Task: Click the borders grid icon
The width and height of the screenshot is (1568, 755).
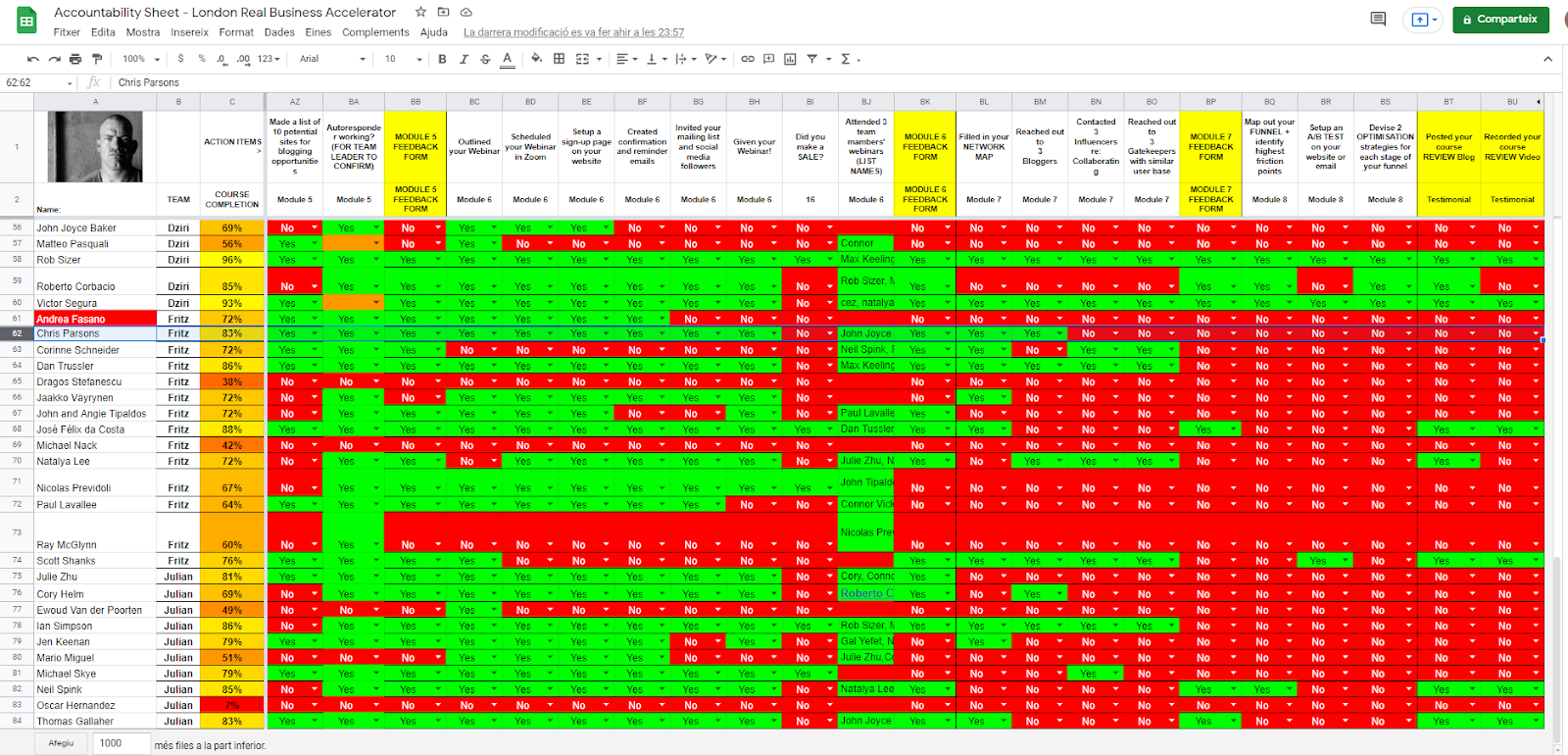Action: click(x=559, y=59)
